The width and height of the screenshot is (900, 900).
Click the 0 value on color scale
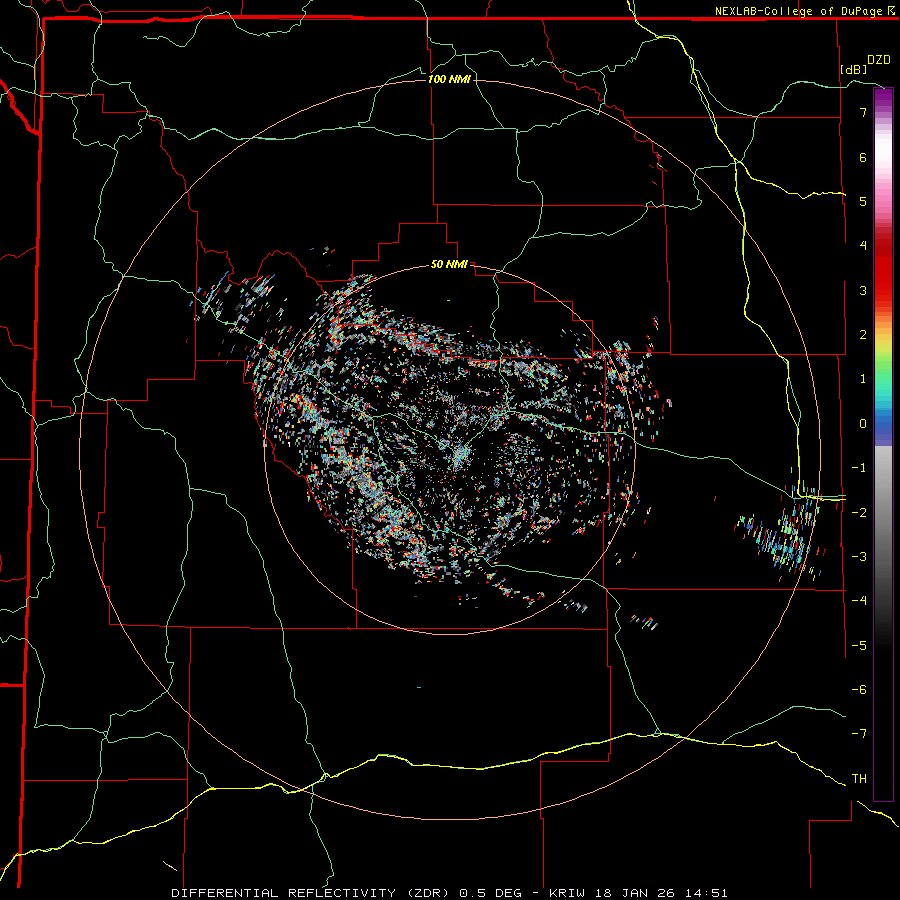click(x=863, y=424)
